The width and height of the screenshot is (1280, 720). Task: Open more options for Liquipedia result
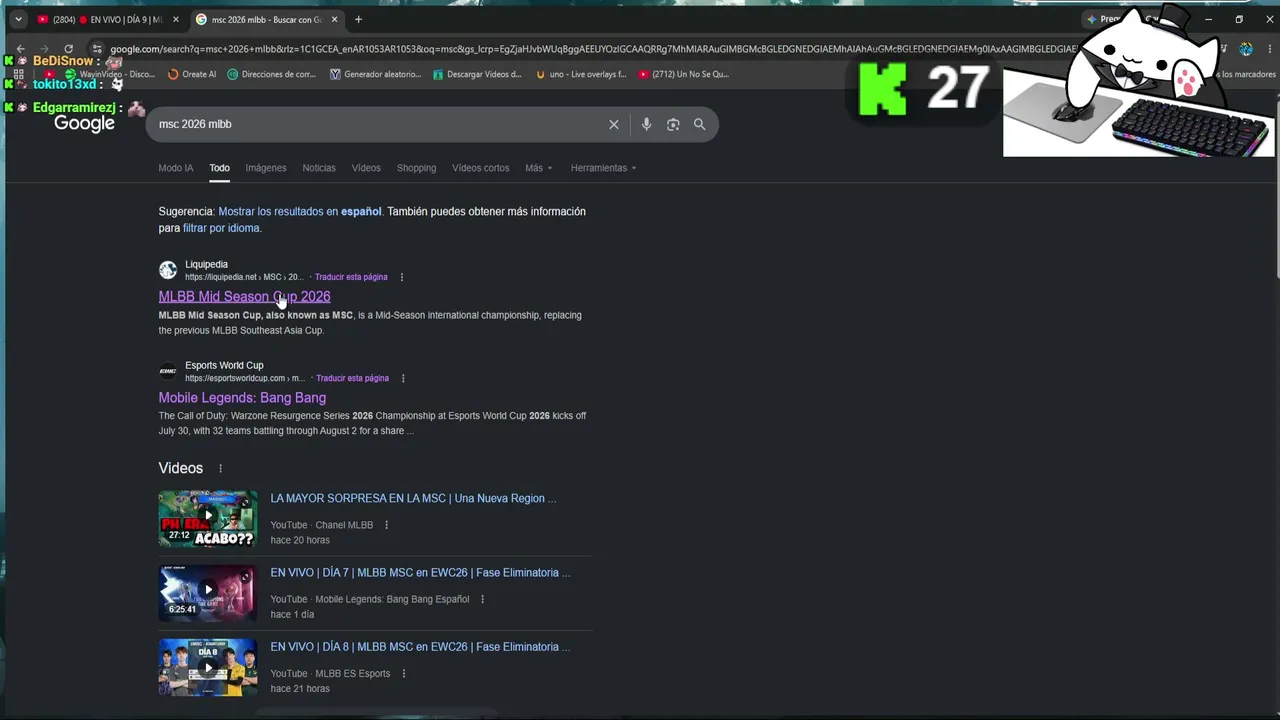(402, 277)
